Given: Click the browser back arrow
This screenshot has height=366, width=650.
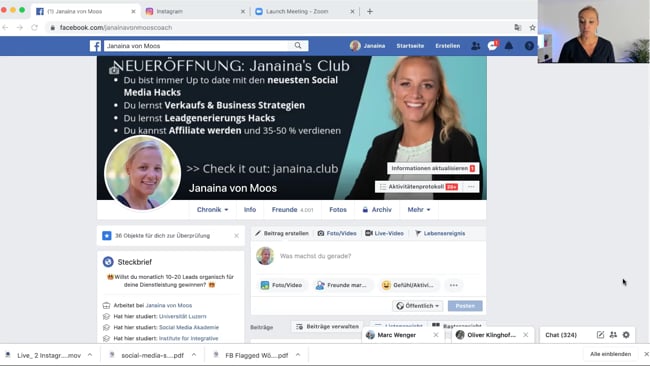Looking at the screenshot, I should point(5,27).
